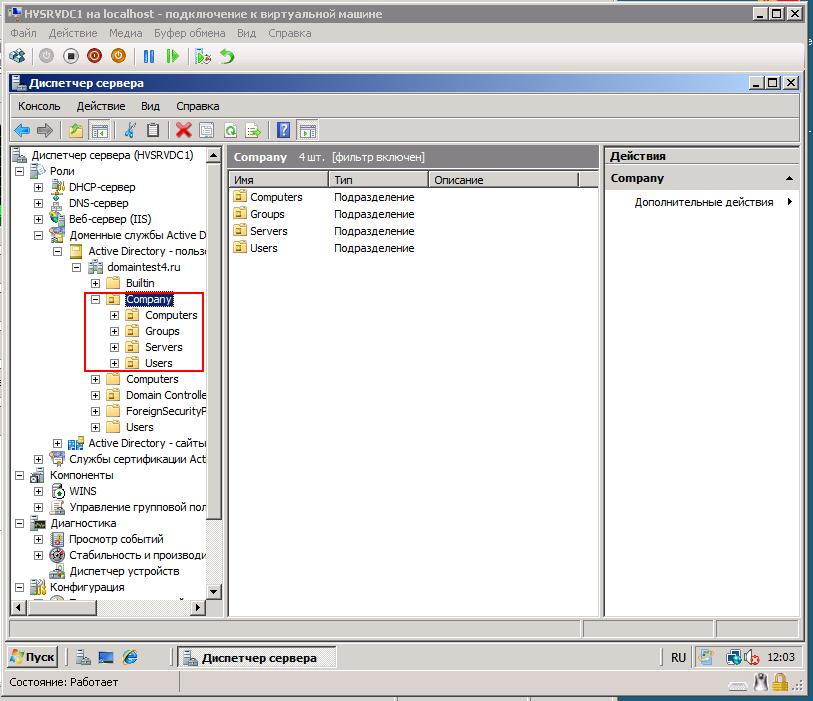Click the green Reset VM icon

tap(172, 56)
